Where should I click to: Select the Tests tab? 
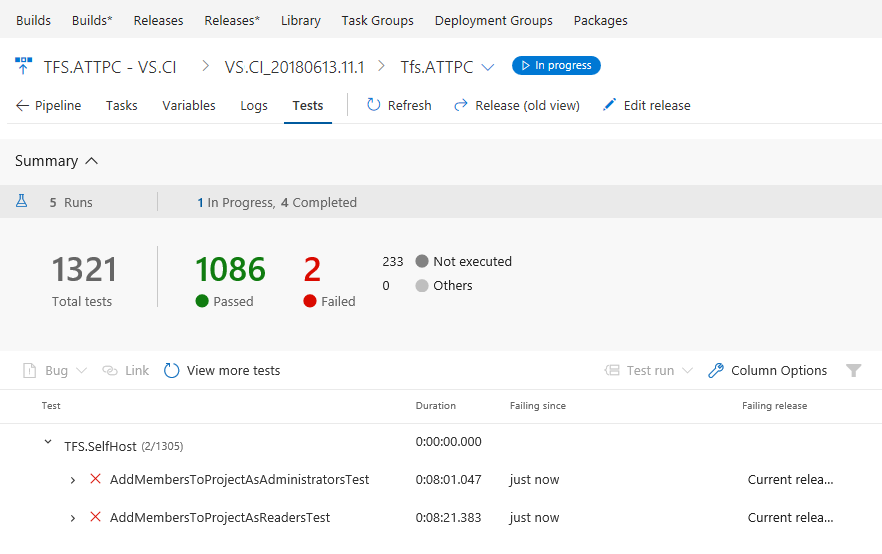(x=308, y=106)
